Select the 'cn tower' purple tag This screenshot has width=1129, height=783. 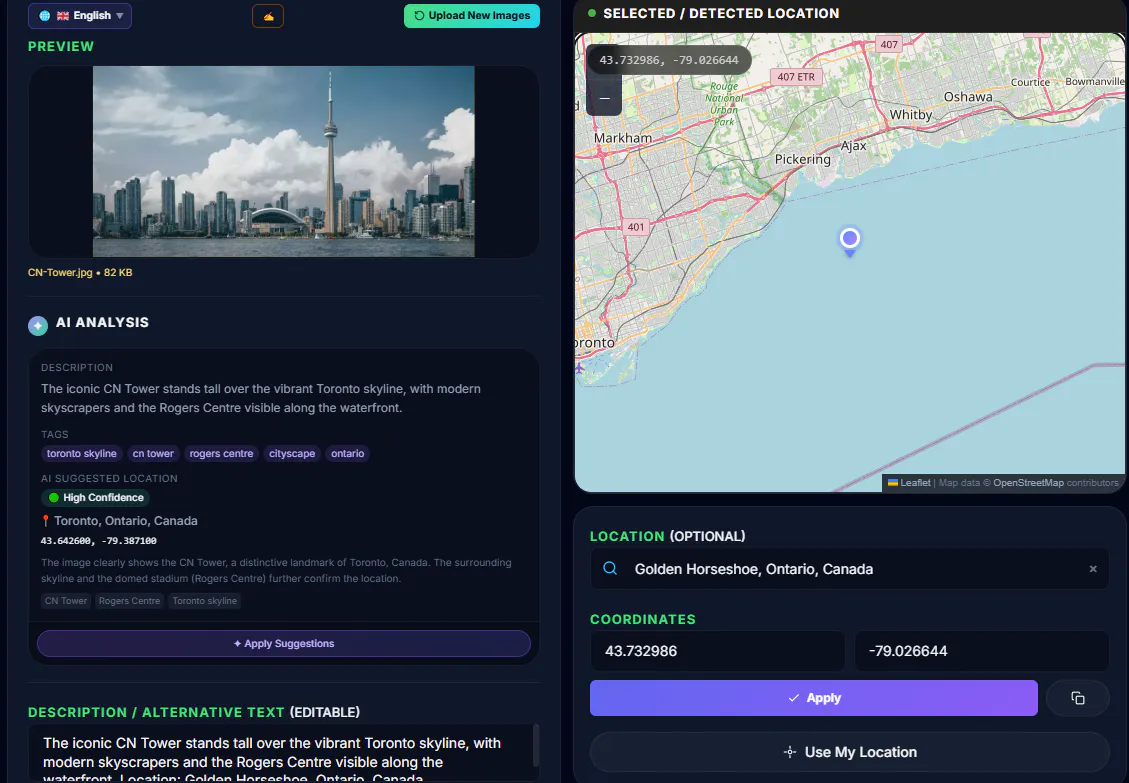tap(153, 453)
